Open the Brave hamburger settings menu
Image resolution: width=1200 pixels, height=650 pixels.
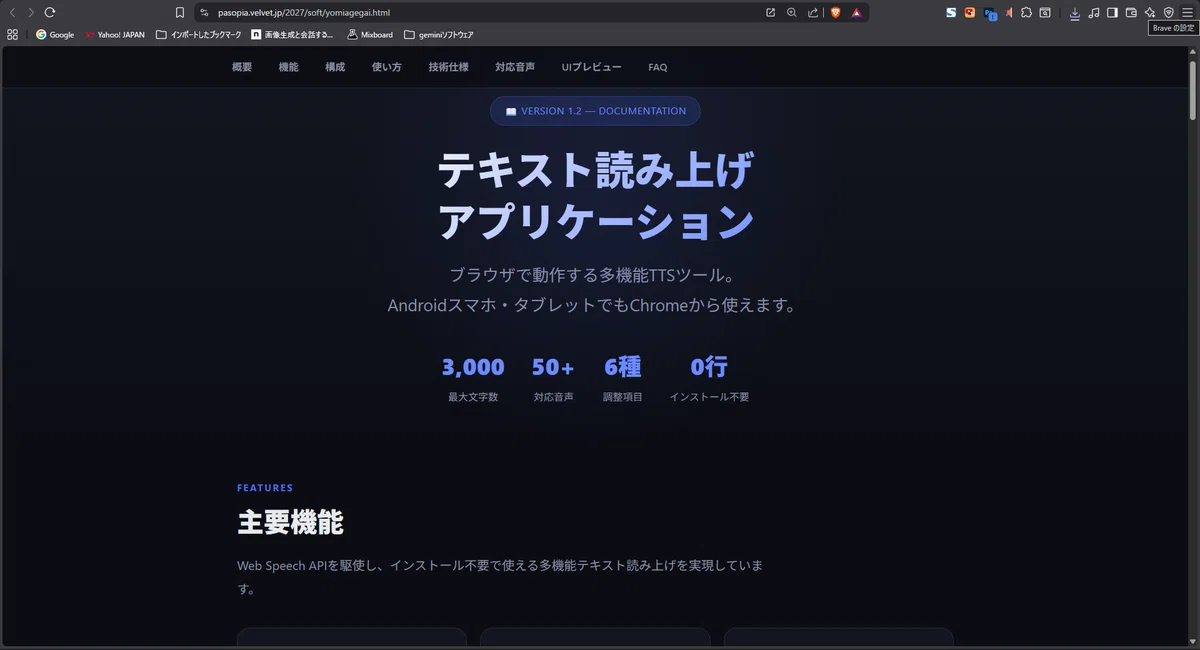point(1187,12)
